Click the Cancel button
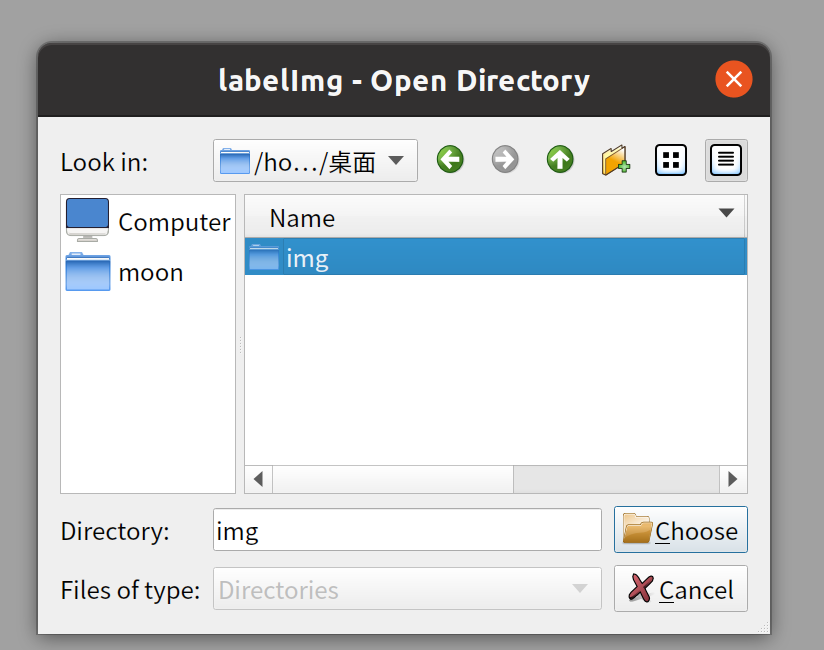This screenshot has height=650, width=824. (x=681, y=589)
